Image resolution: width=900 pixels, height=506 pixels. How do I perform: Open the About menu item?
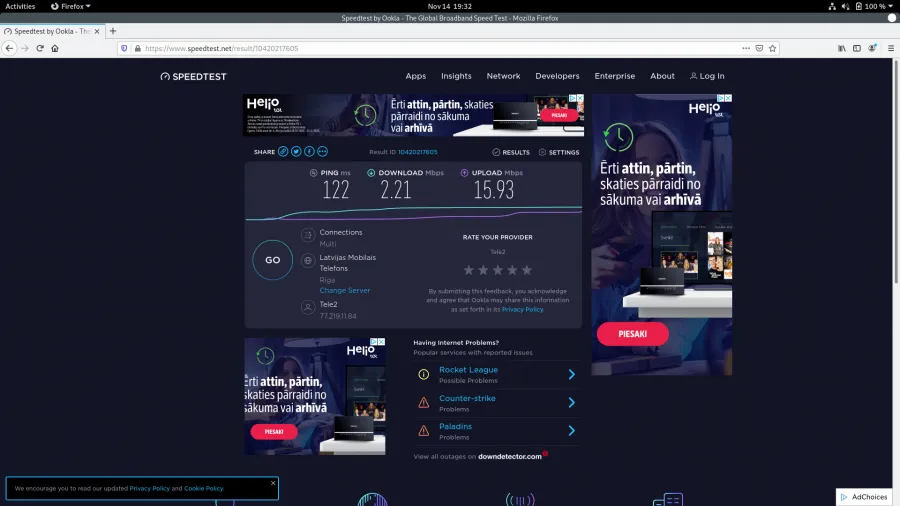pos(662,76)
